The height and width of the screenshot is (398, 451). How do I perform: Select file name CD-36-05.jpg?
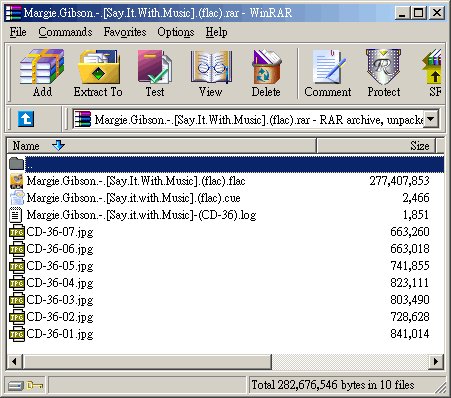[60, 266]
